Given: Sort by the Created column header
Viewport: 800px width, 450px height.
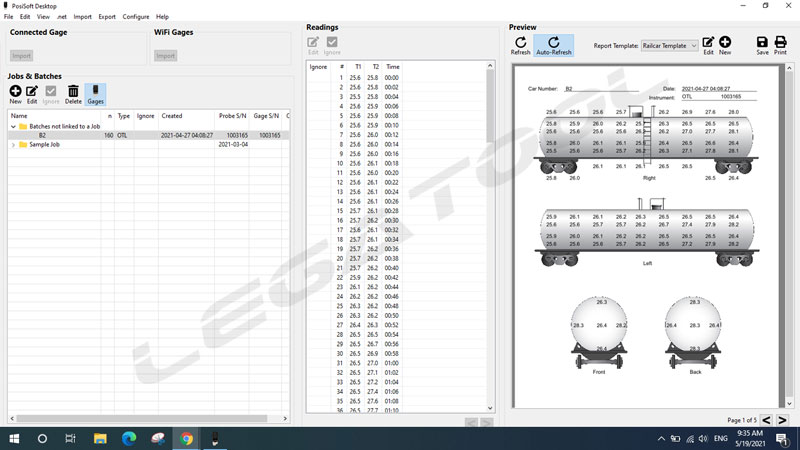Looking at the screenshot, I should pos(172,116).
